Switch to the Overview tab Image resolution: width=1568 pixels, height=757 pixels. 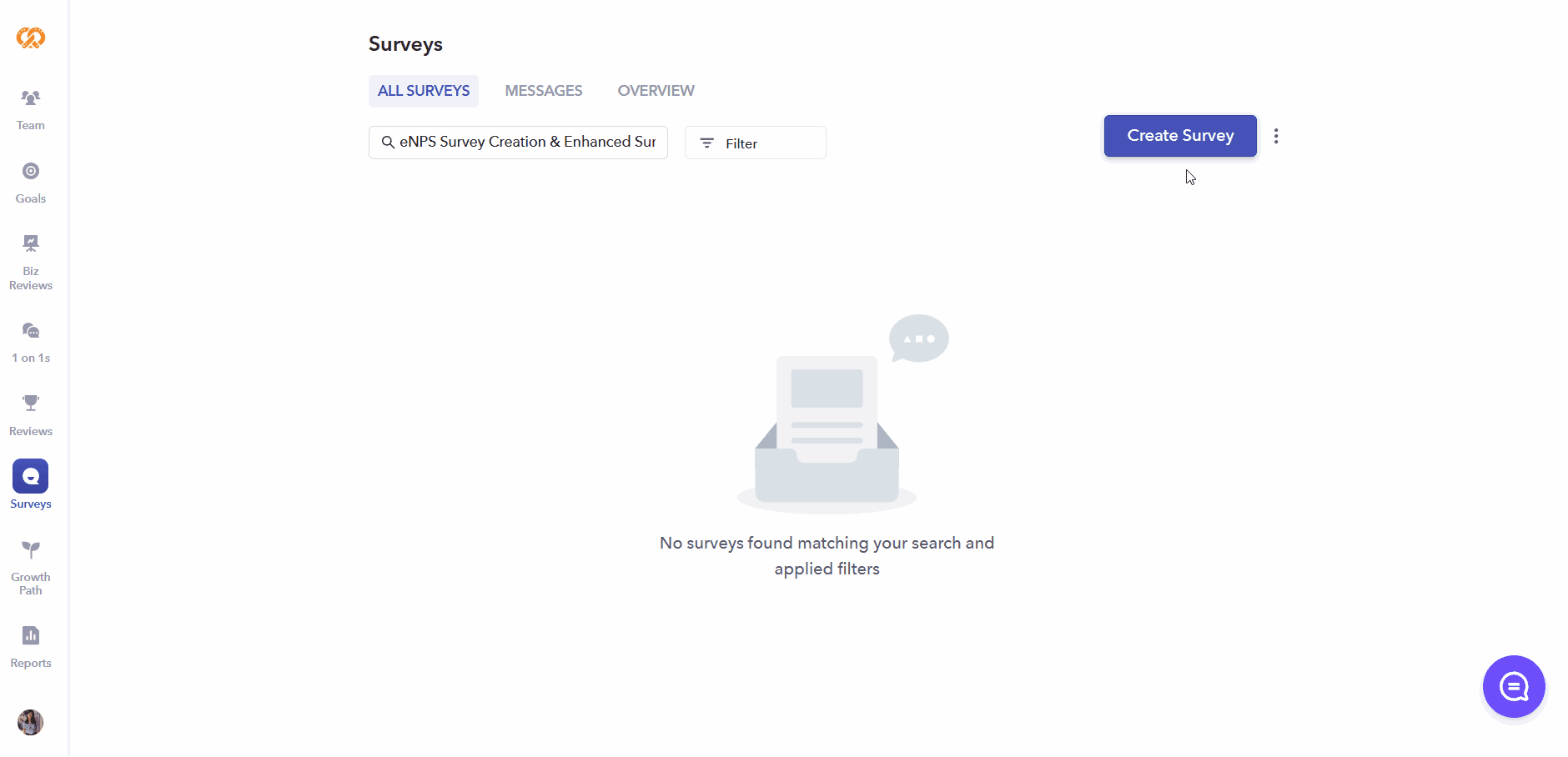coord(656,91)
